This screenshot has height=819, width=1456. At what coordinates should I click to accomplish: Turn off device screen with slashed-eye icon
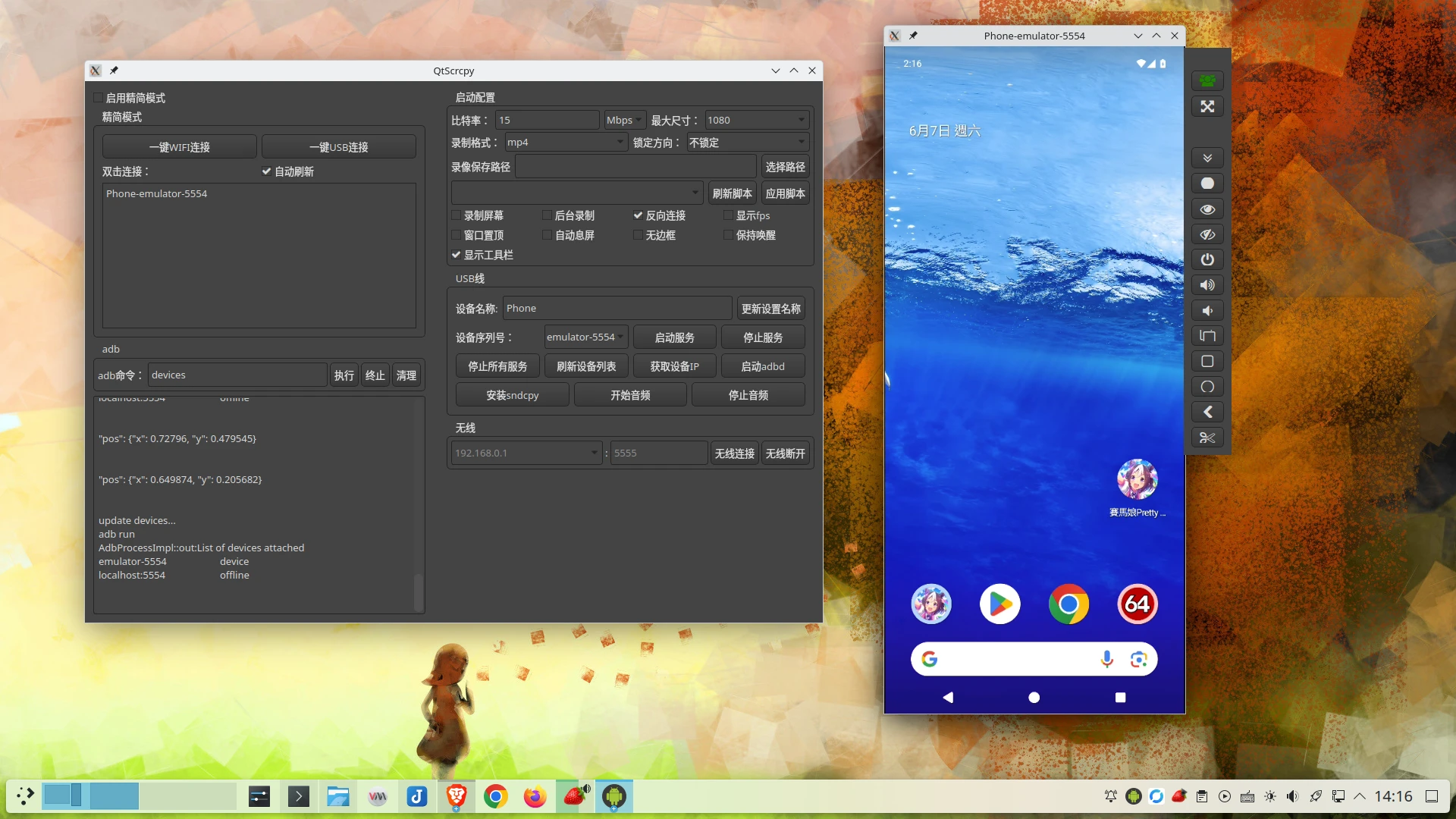[x=1207, y=234]
